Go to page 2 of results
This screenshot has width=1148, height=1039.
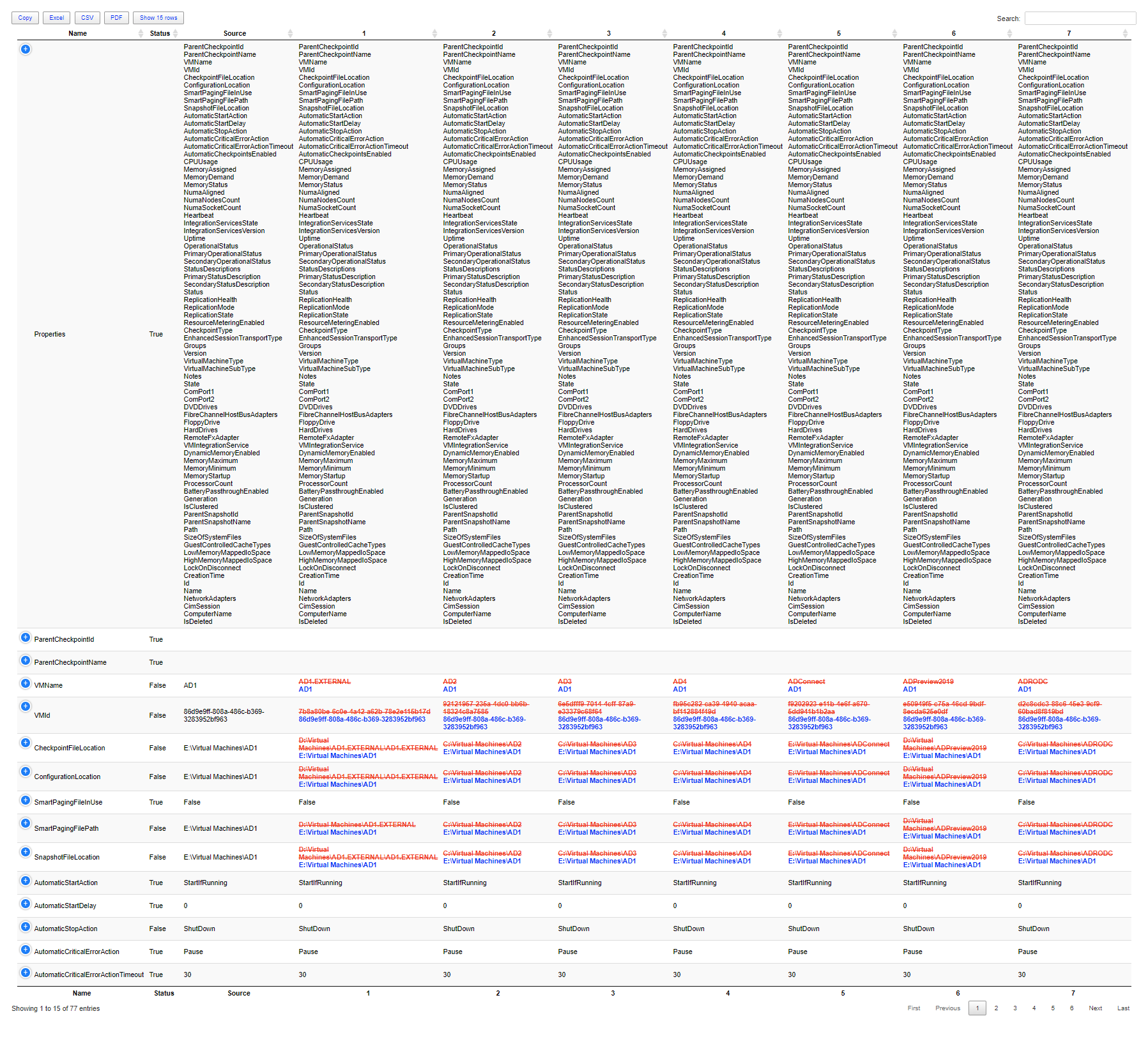coord(996,1008)
